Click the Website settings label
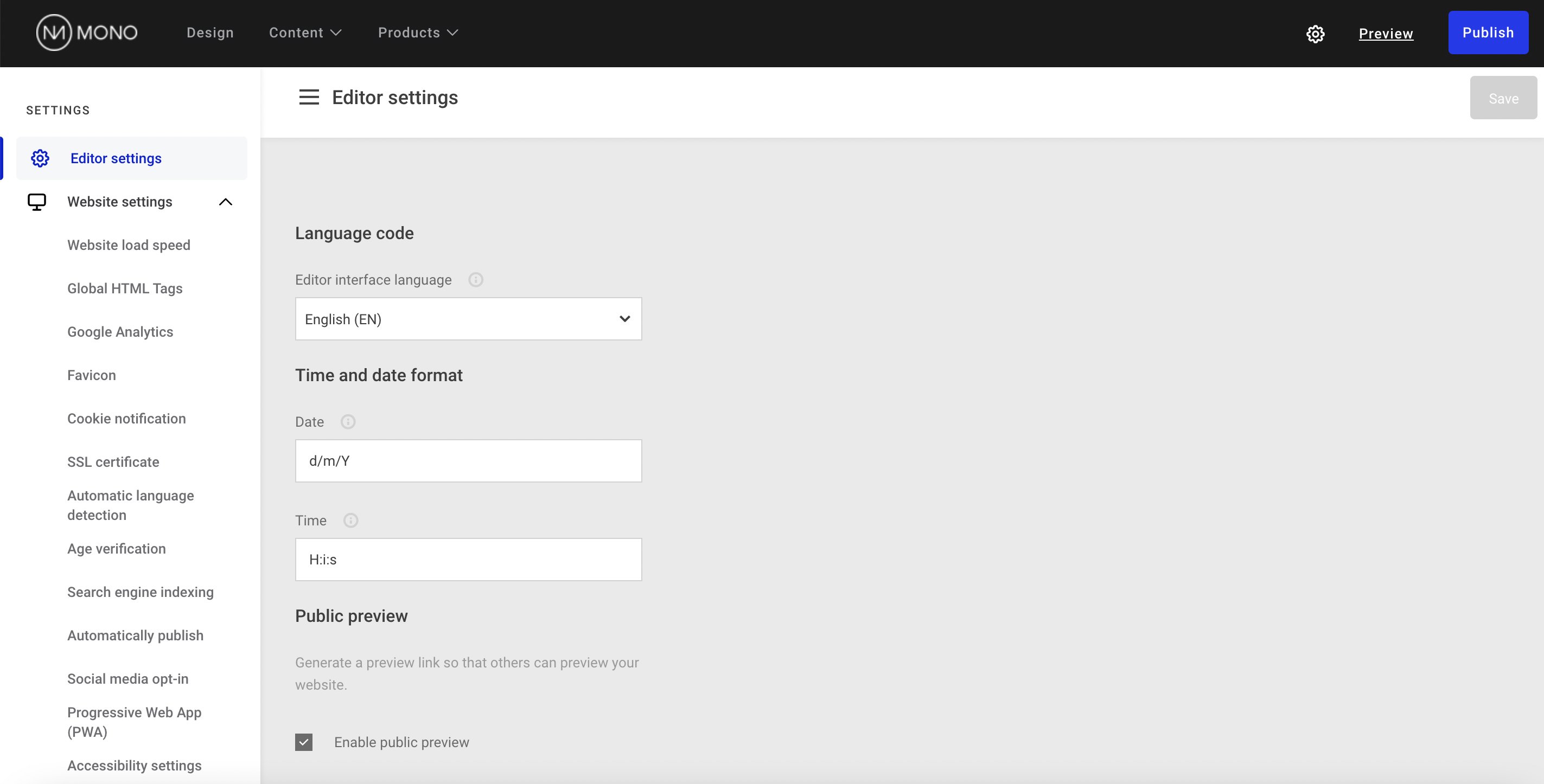 pos(120,202)
